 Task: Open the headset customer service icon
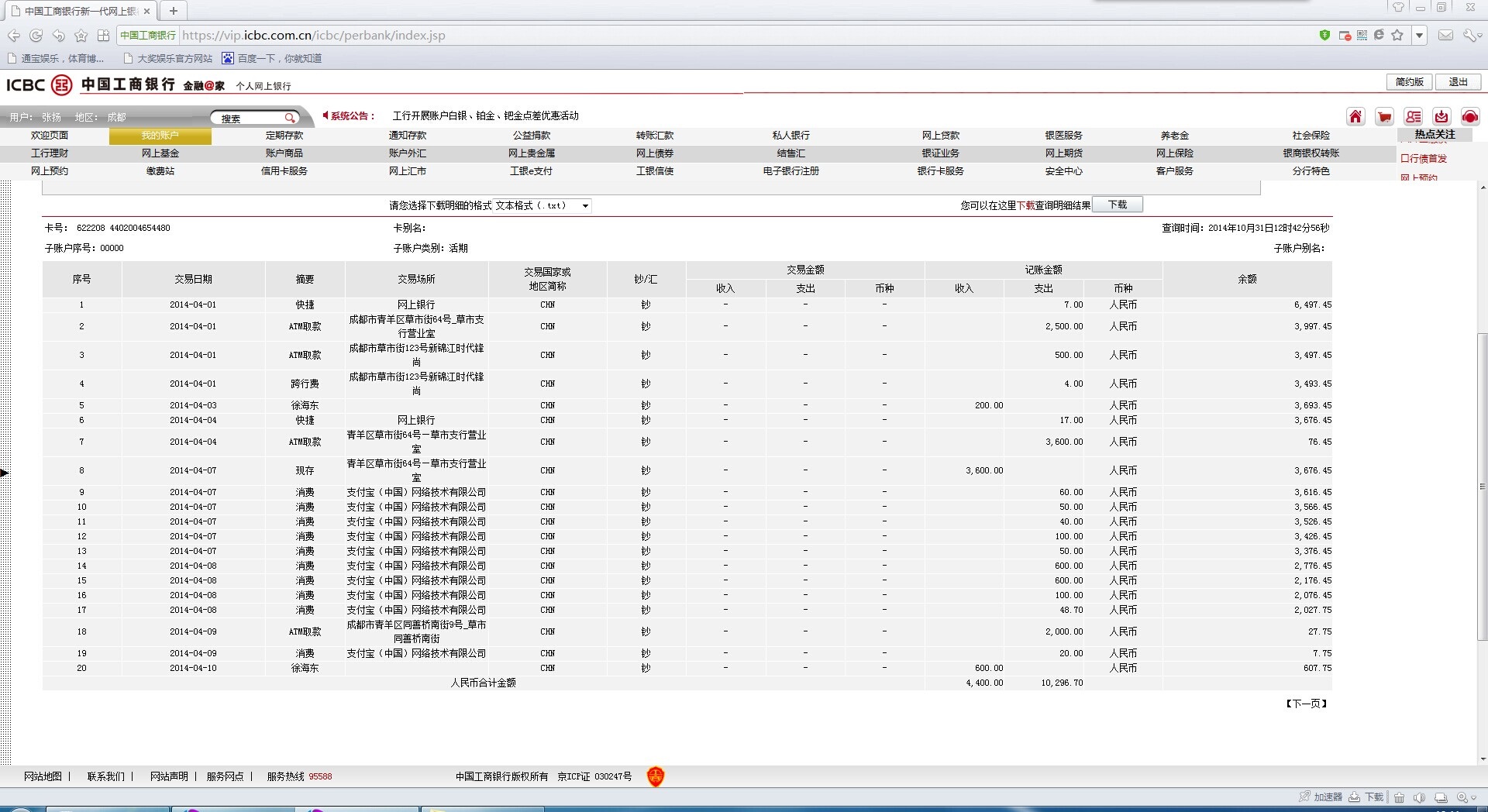pyautogui.click(x=1470, y=117)
